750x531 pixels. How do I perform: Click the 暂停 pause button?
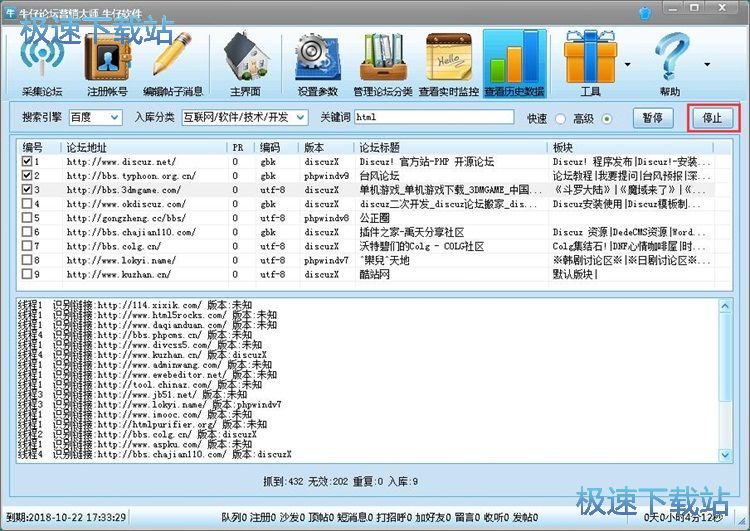(x=653, y=118)
